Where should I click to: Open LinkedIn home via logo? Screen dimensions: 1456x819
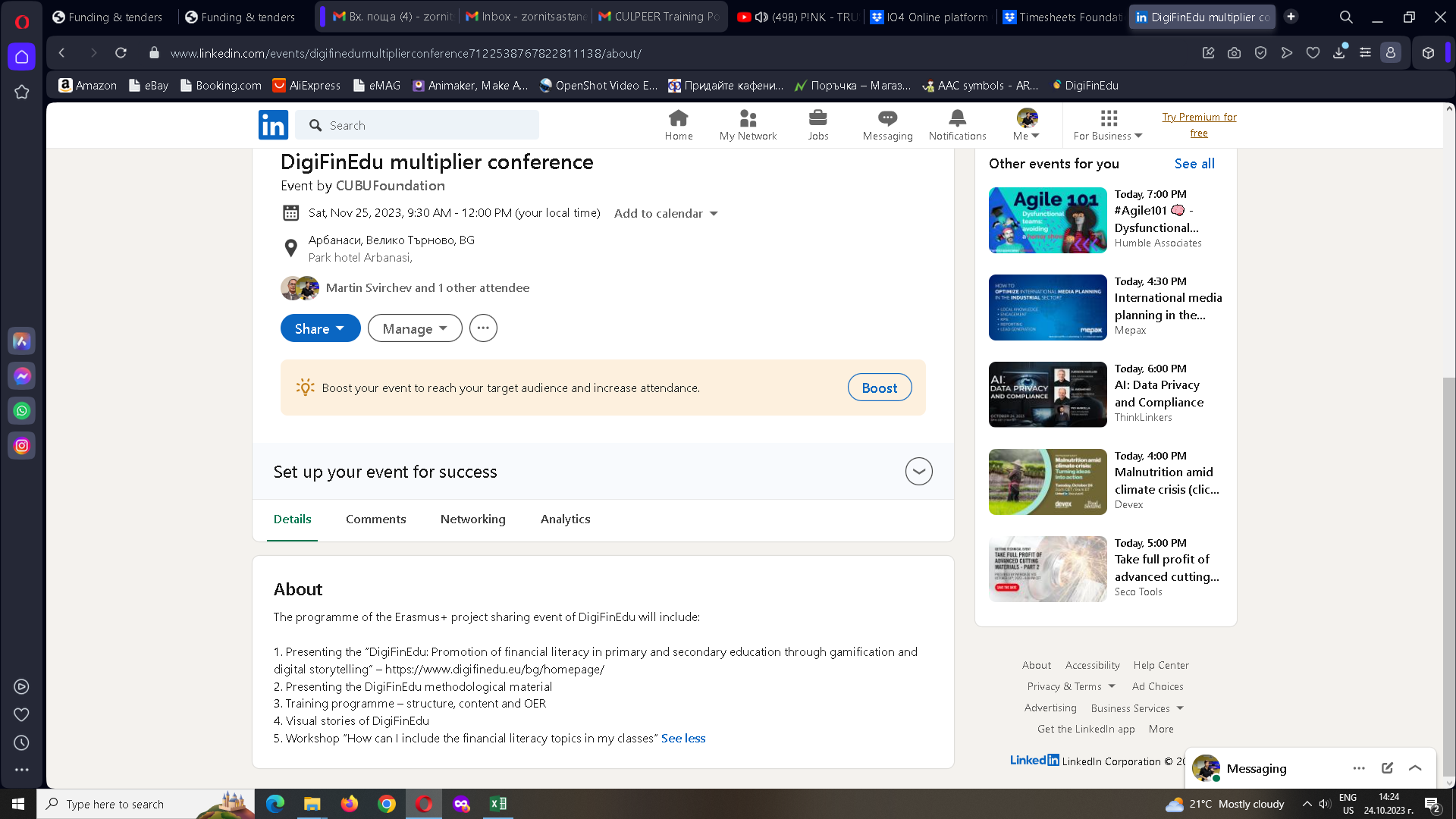273,125
